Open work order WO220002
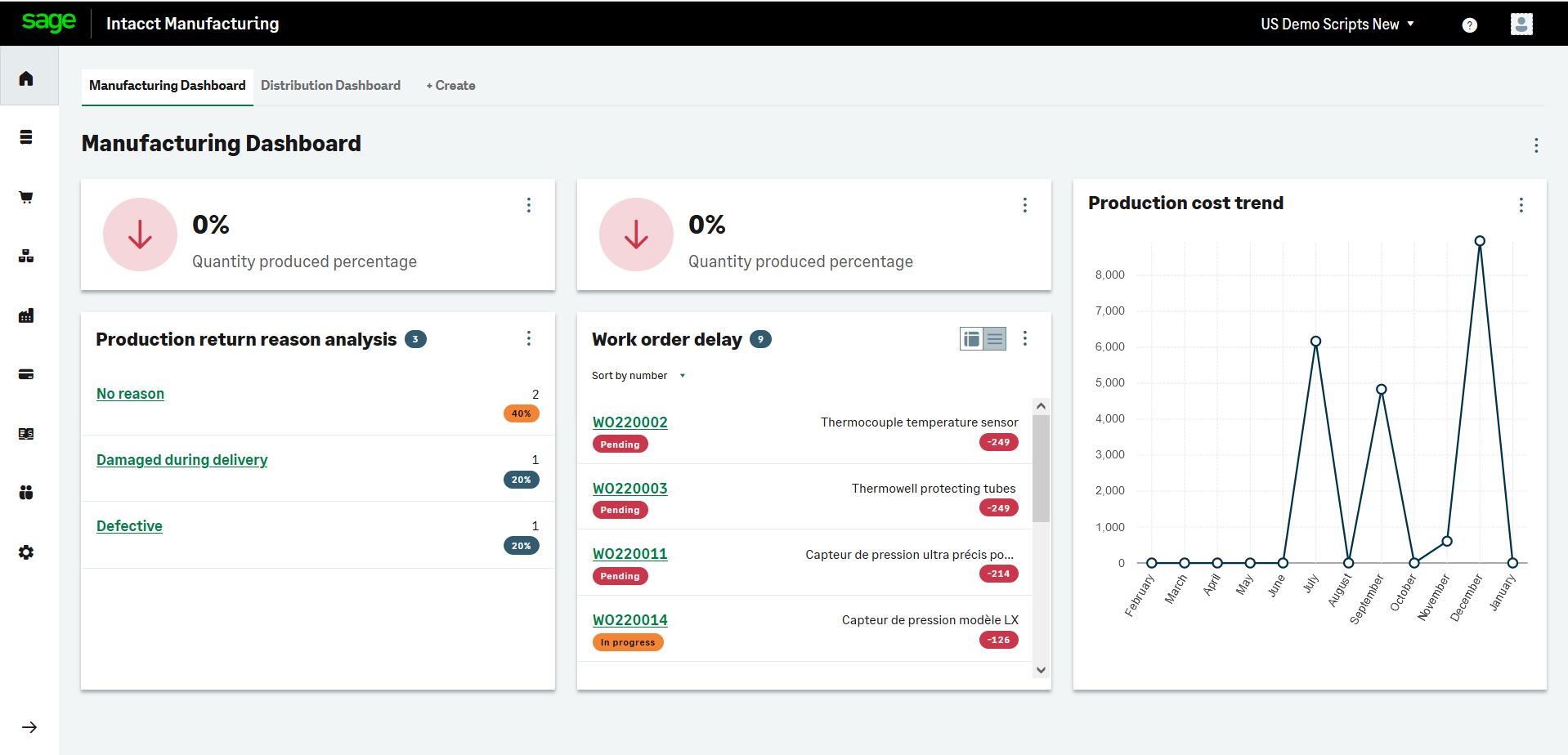This screenshot has height=755, width=1568. click(629, 422)
